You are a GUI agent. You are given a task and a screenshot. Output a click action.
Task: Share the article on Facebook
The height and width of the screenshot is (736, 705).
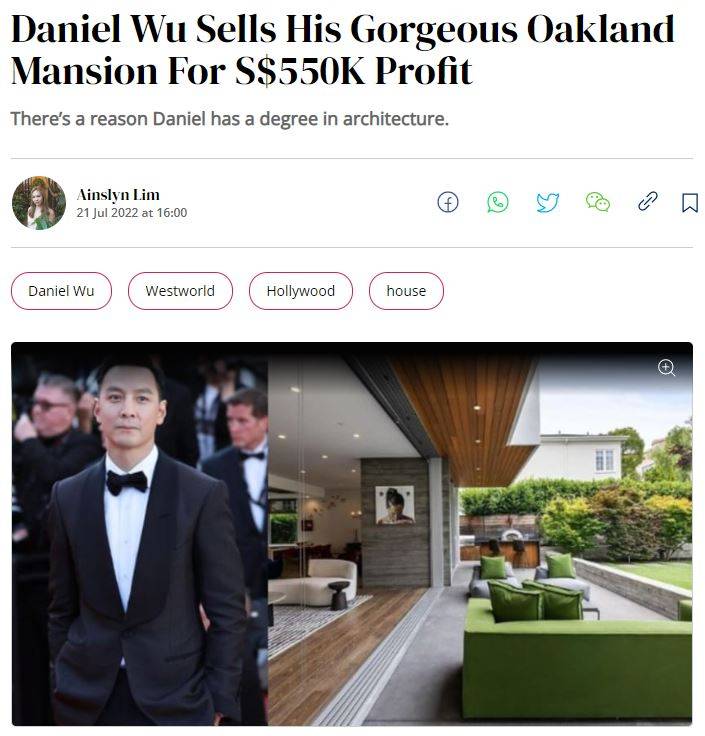[448, 203]
